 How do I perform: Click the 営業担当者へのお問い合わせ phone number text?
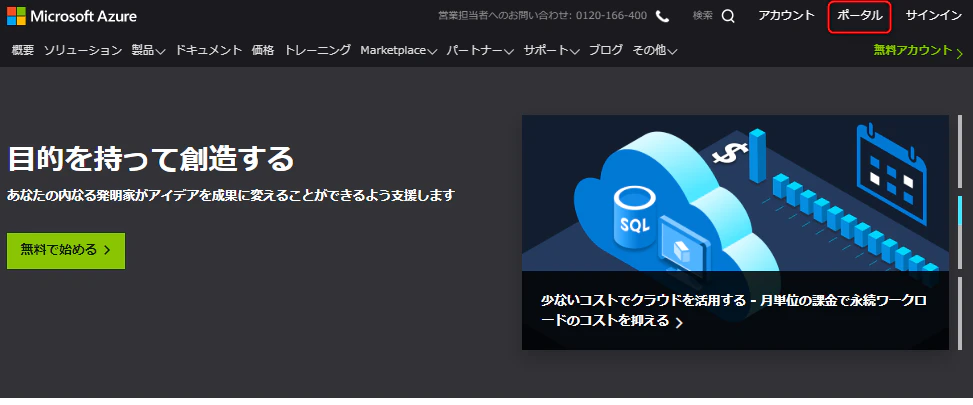(542, 16)
